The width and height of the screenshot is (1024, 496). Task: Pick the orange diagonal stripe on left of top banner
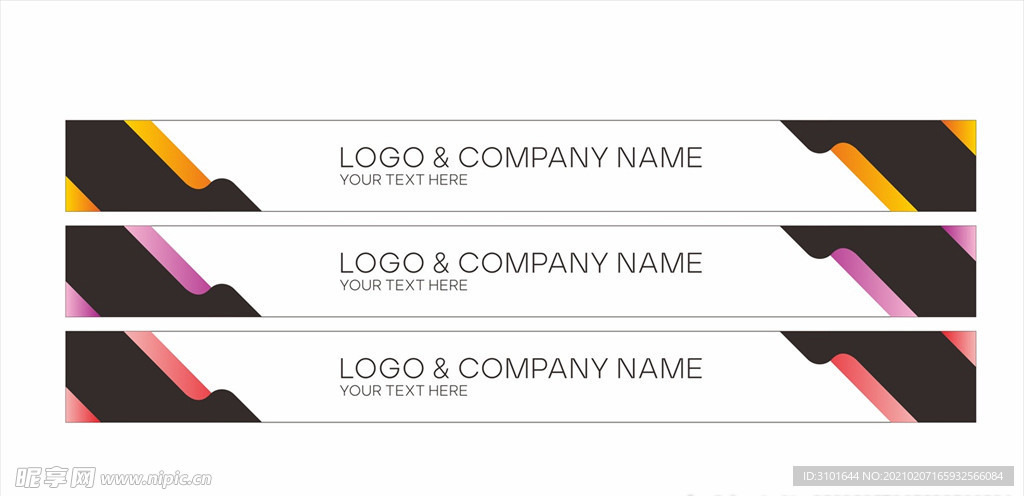[x=168, y=154]
